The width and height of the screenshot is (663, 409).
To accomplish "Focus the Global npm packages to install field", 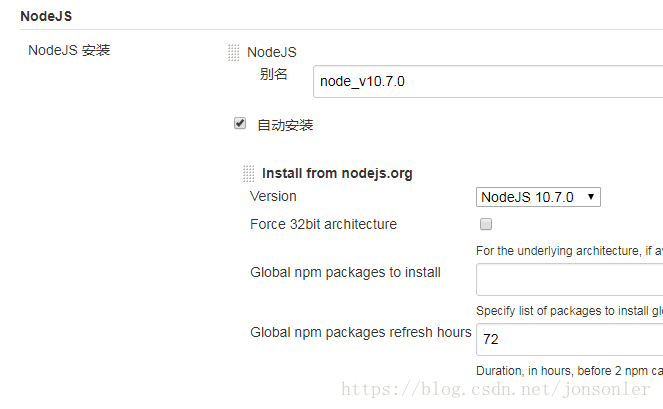I will point(569,281).
